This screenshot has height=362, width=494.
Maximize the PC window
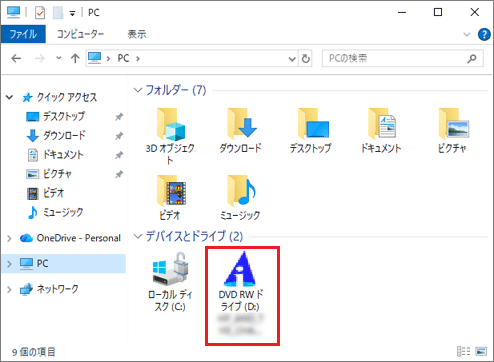(438, 12)
